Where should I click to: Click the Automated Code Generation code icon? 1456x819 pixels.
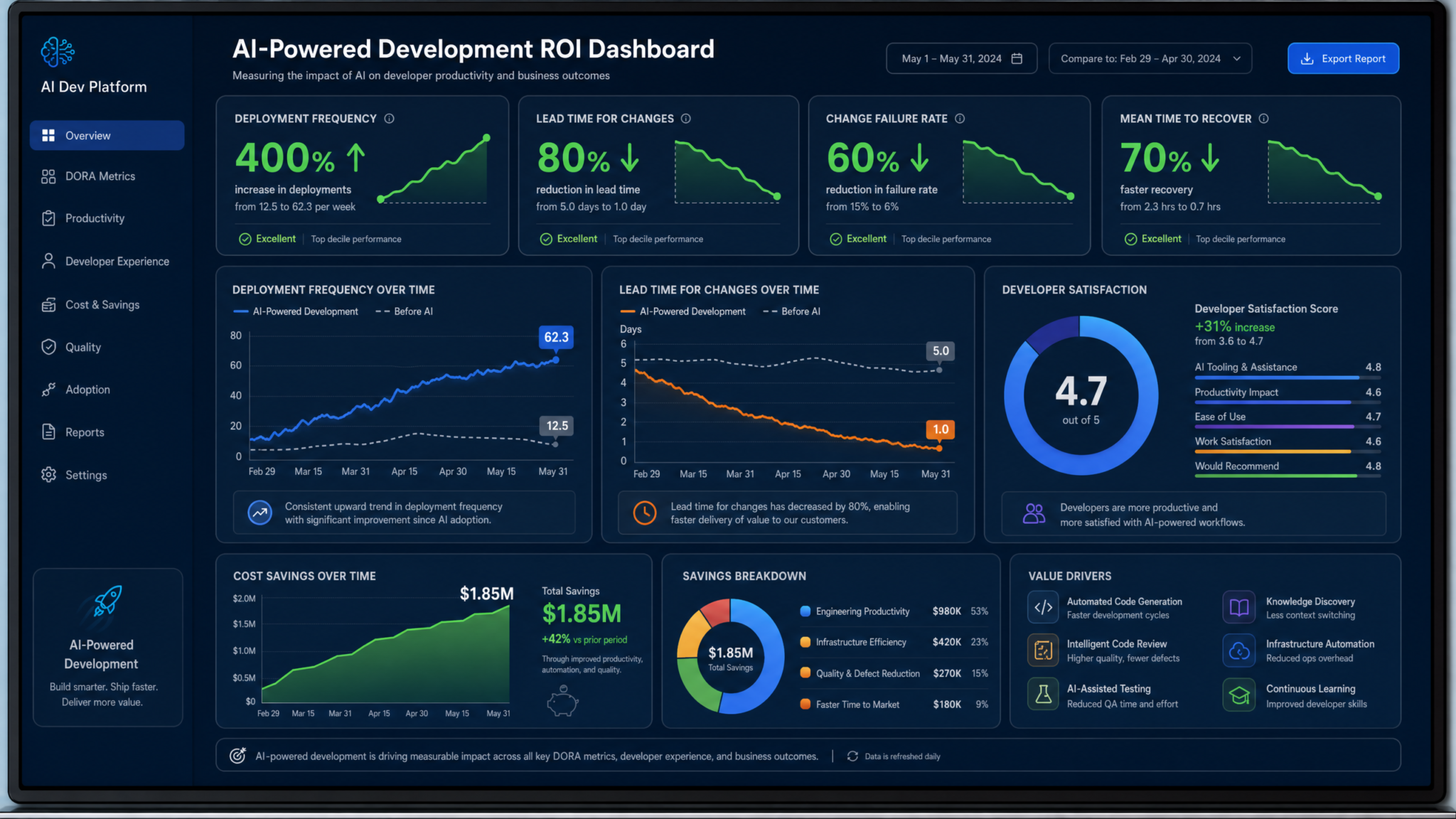pos(1043,607)
